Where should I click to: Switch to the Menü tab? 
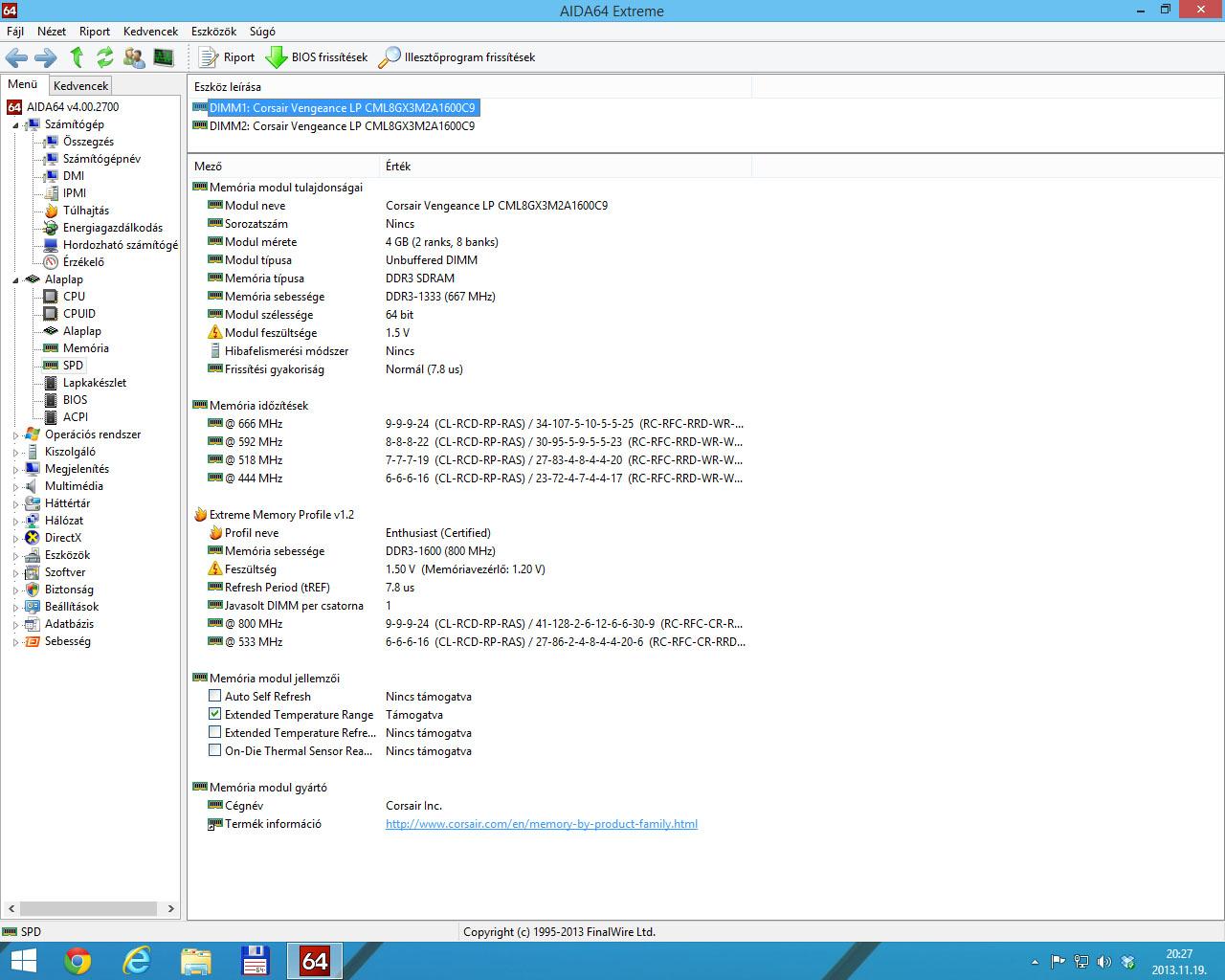click(23, 84)
